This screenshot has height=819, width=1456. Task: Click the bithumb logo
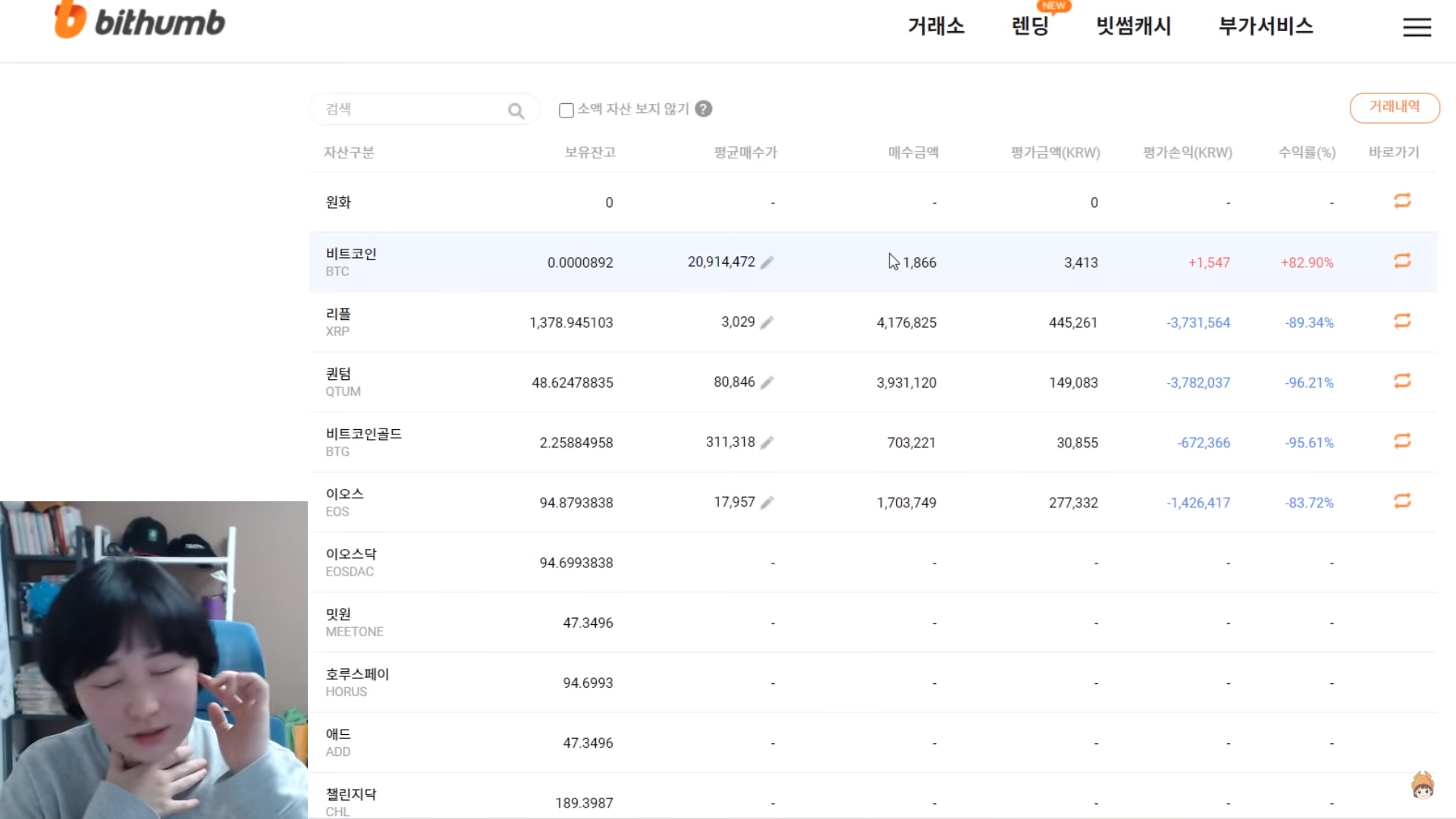tap(139, 20)
